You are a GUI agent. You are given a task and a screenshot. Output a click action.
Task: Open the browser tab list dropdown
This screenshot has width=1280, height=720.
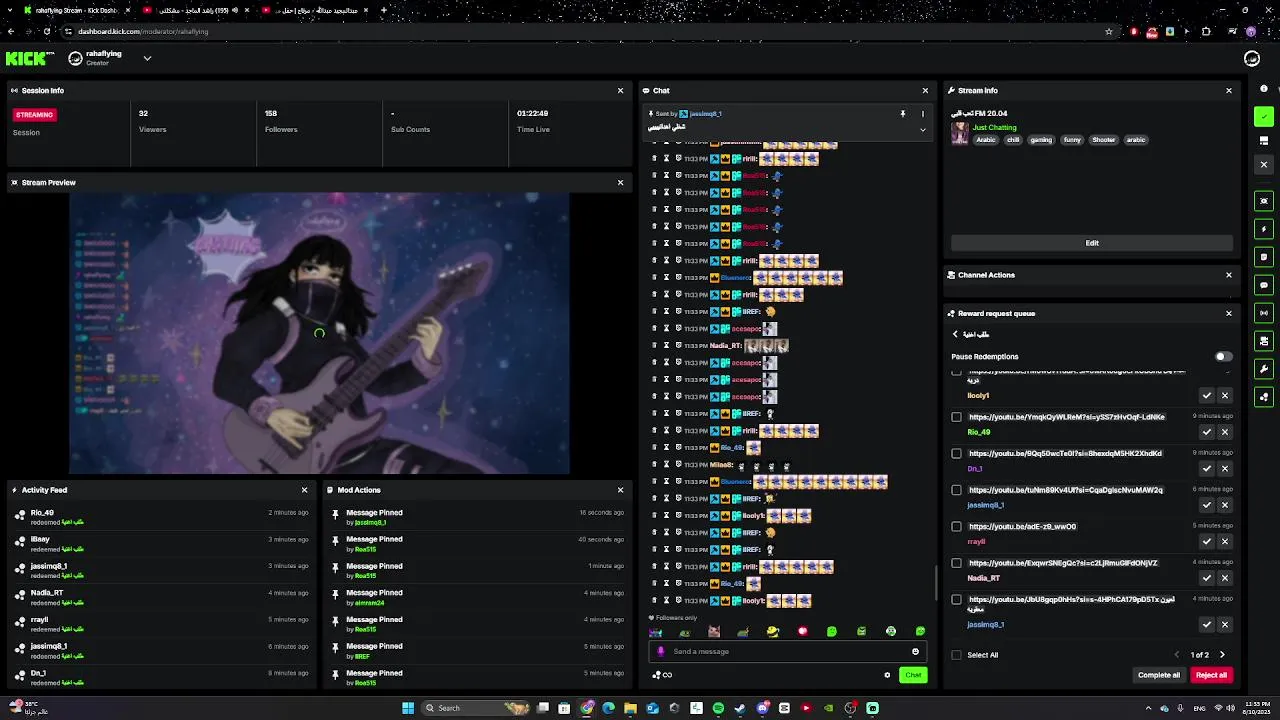[9, 10]
